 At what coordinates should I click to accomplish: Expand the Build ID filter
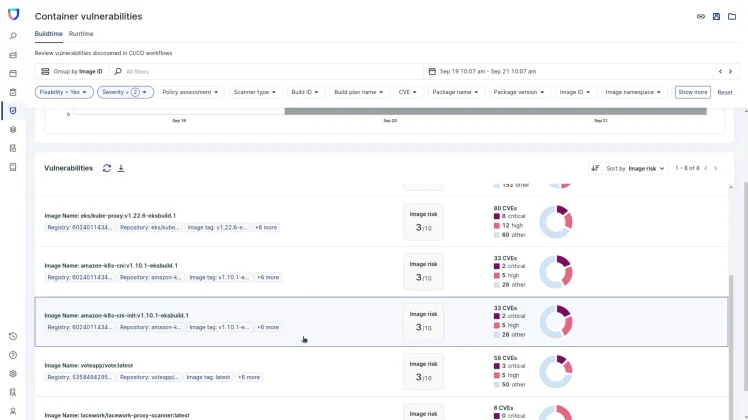pyautogui.click(x=305, y=92)
